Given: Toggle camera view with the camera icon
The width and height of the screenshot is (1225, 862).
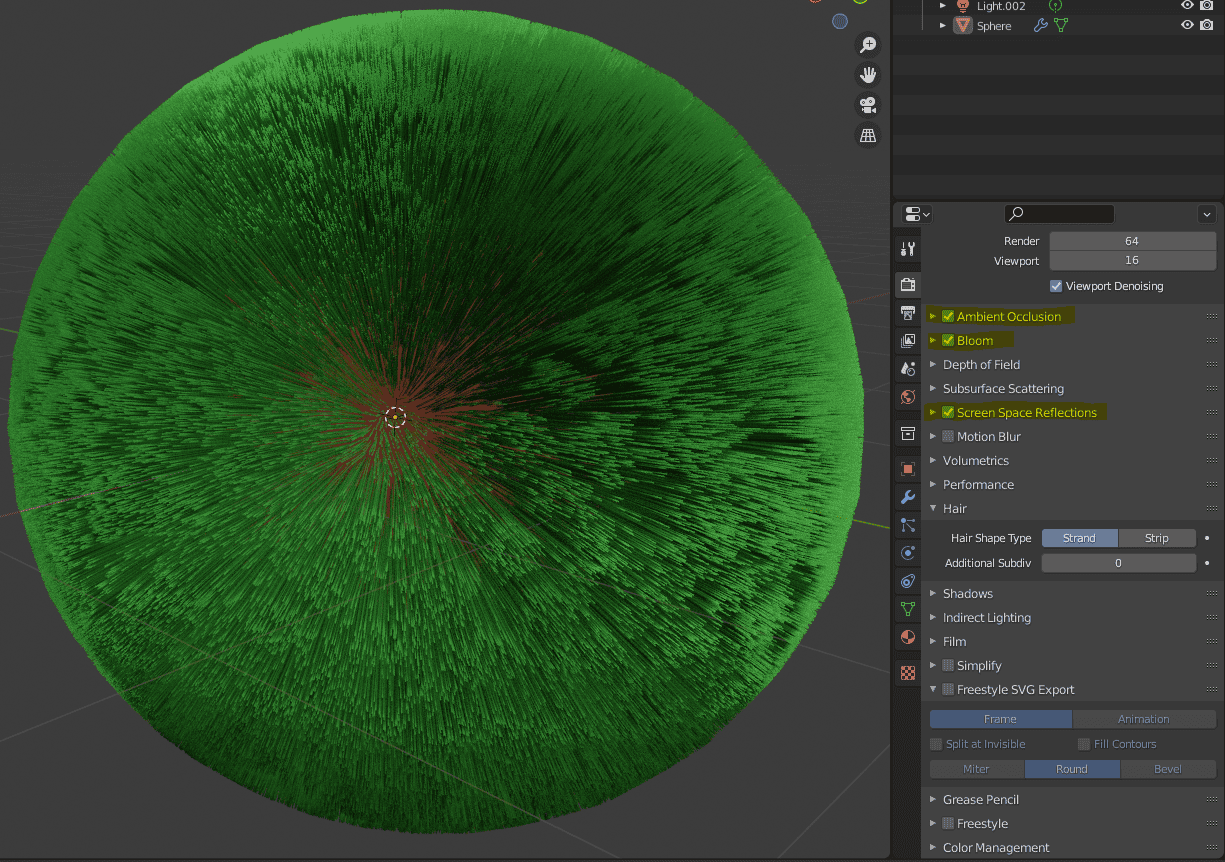Looking at the screenshot, I should pos(868,105).
